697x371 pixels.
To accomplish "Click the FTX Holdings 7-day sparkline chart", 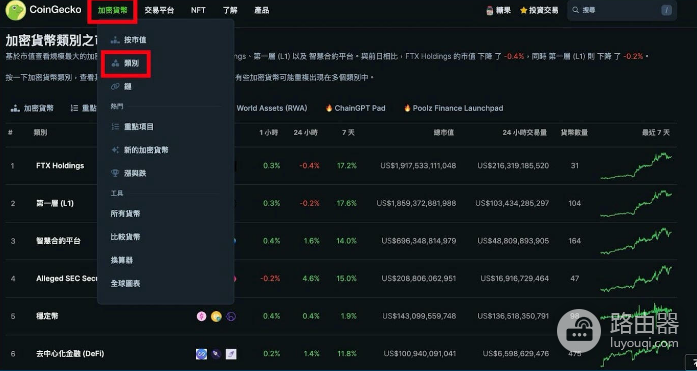I will (636, 166).
